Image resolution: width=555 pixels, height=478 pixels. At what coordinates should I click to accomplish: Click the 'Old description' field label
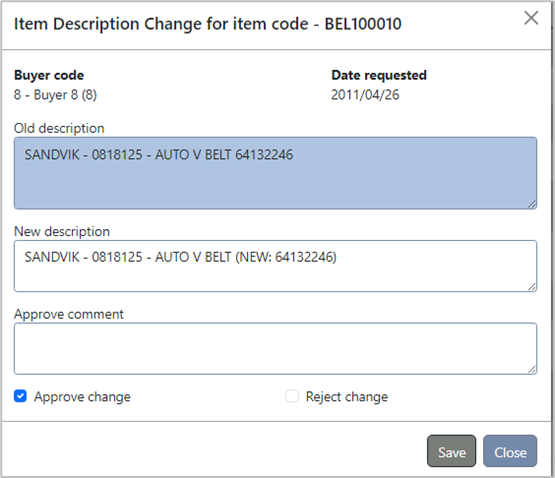(x=59, y=128)
